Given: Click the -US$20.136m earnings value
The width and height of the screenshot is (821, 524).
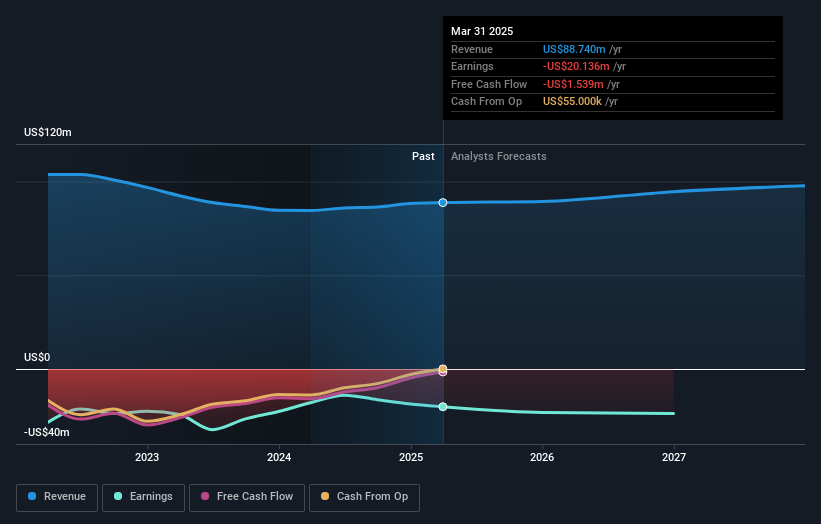Looking at the screenshot, I should 576,66.
